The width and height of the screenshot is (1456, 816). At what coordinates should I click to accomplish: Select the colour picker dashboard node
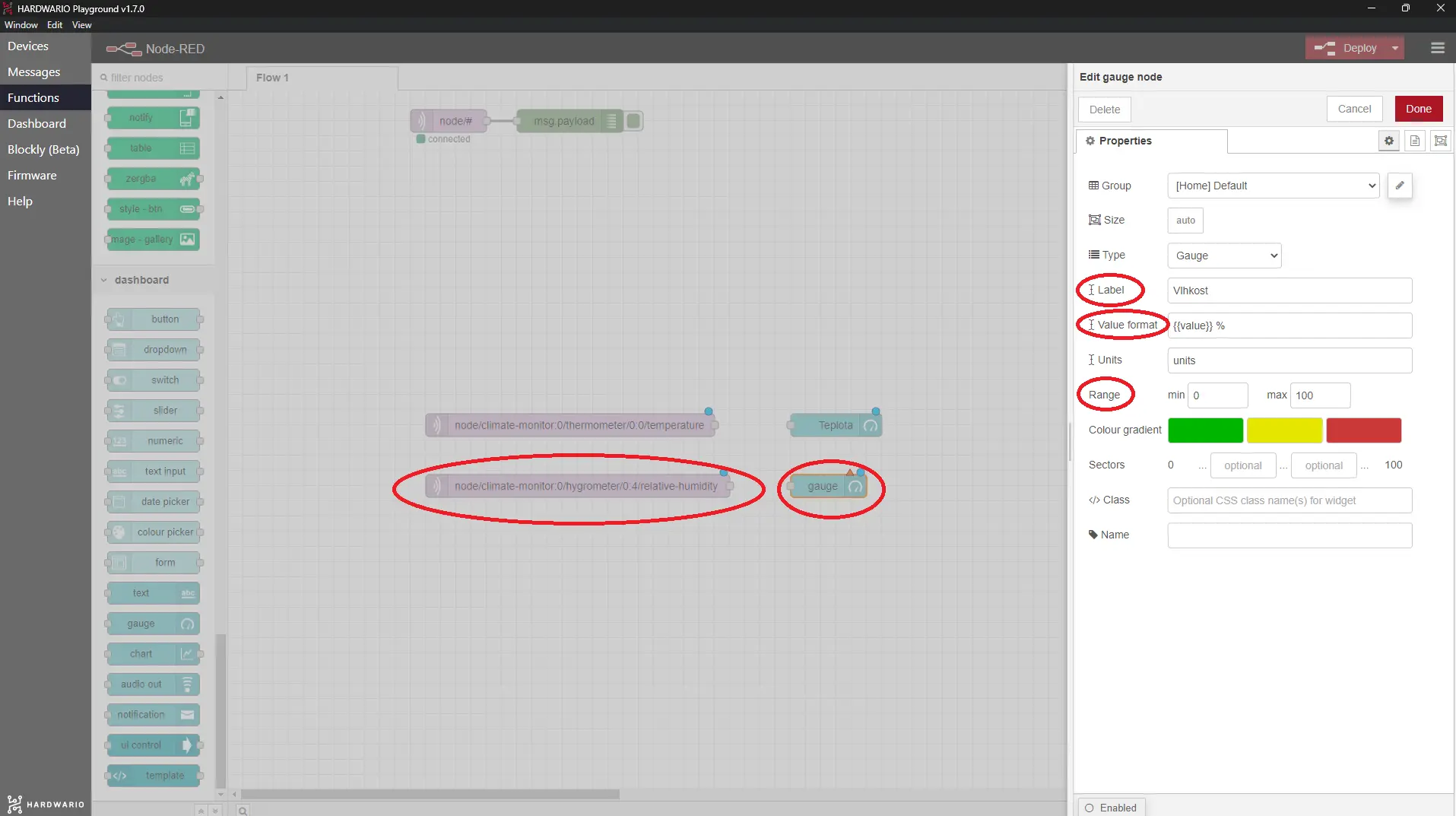click(154, 532)
